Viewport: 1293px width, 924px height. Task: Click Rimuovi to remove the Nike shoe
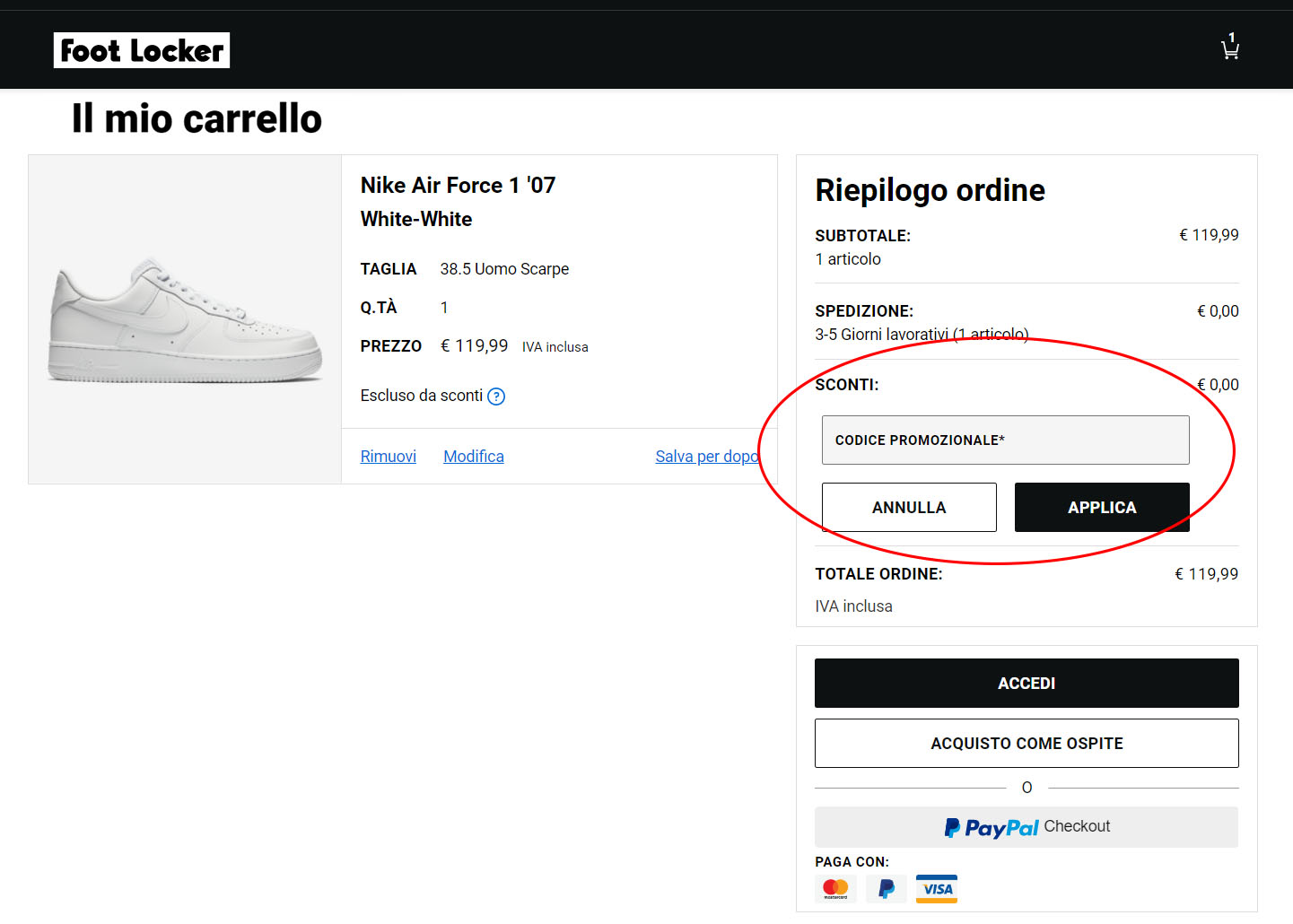coord(388,456)
